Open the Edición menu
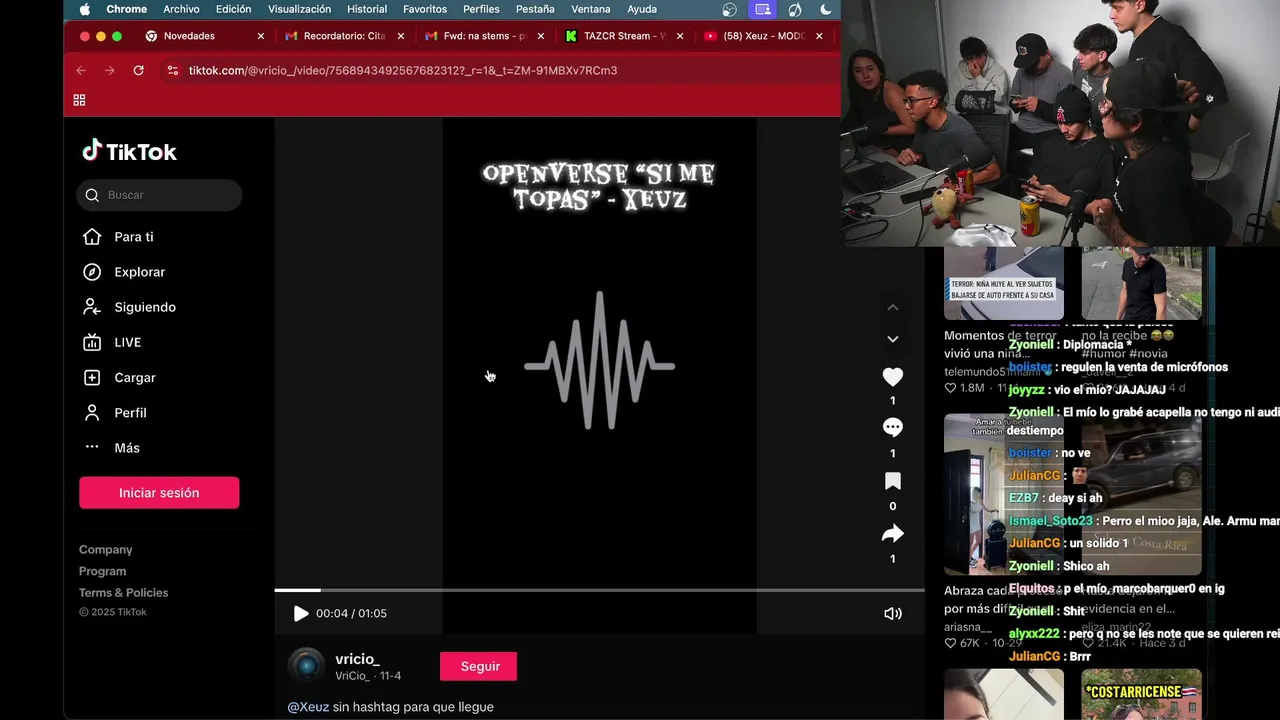1280x720 pixels. [x=234, y=9]
